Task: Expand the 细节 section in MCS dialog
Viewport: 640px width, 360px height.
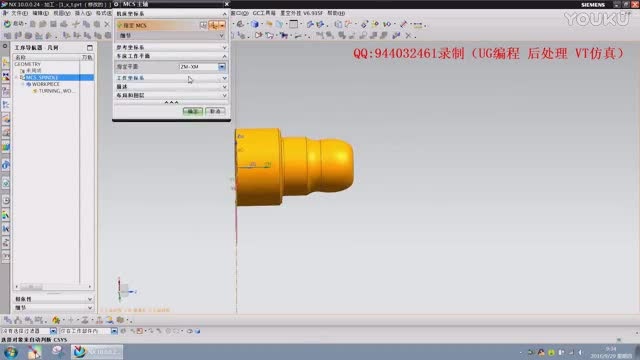Action: click(171, 36)
